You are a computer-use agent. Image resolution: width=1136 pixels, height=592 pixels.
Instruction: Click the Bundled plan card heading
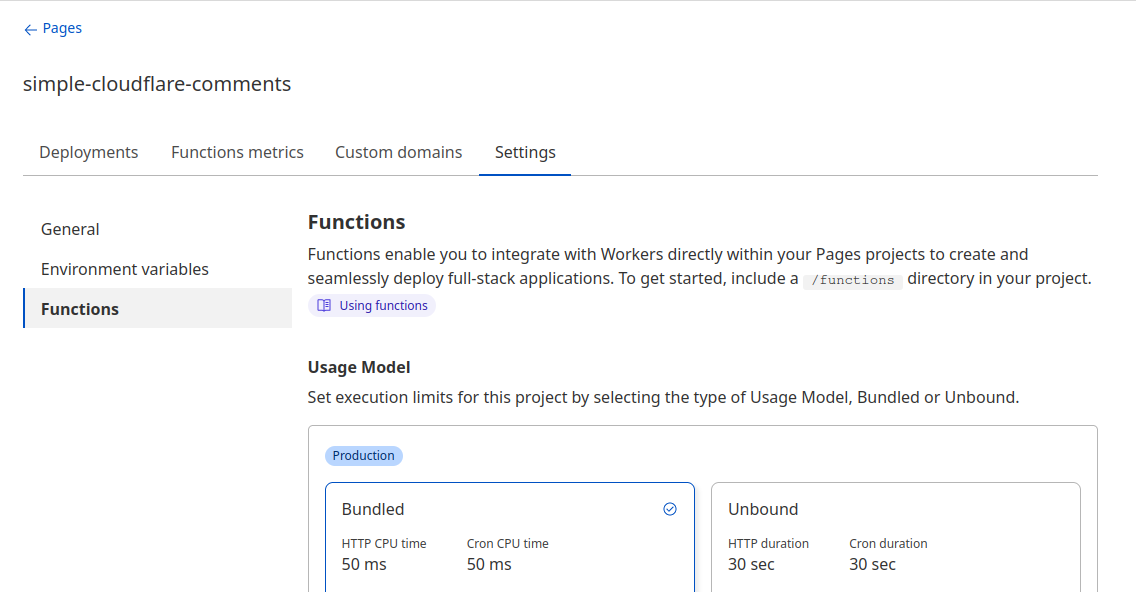point(373,509)
